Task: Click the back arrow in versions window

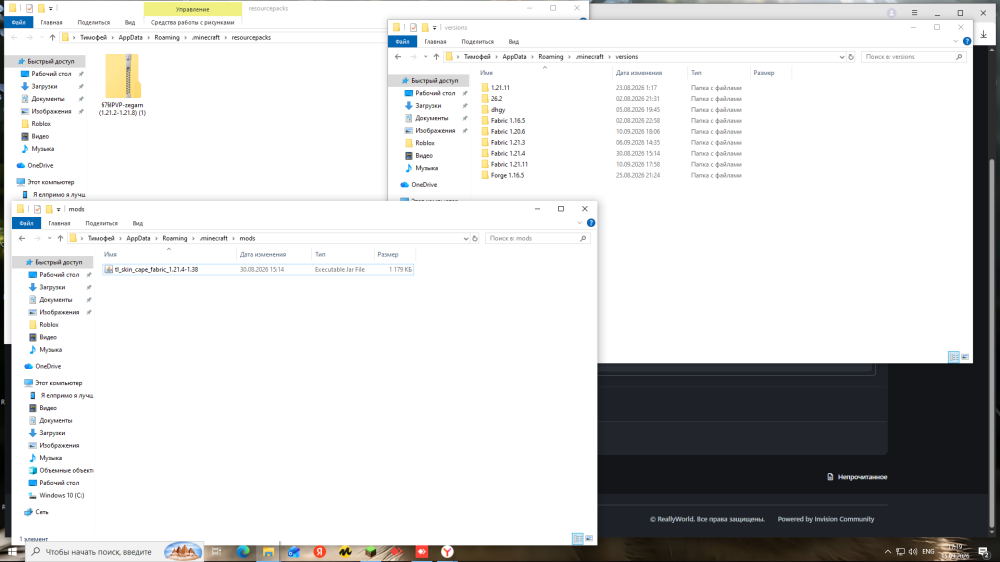Action: [398, 57]
